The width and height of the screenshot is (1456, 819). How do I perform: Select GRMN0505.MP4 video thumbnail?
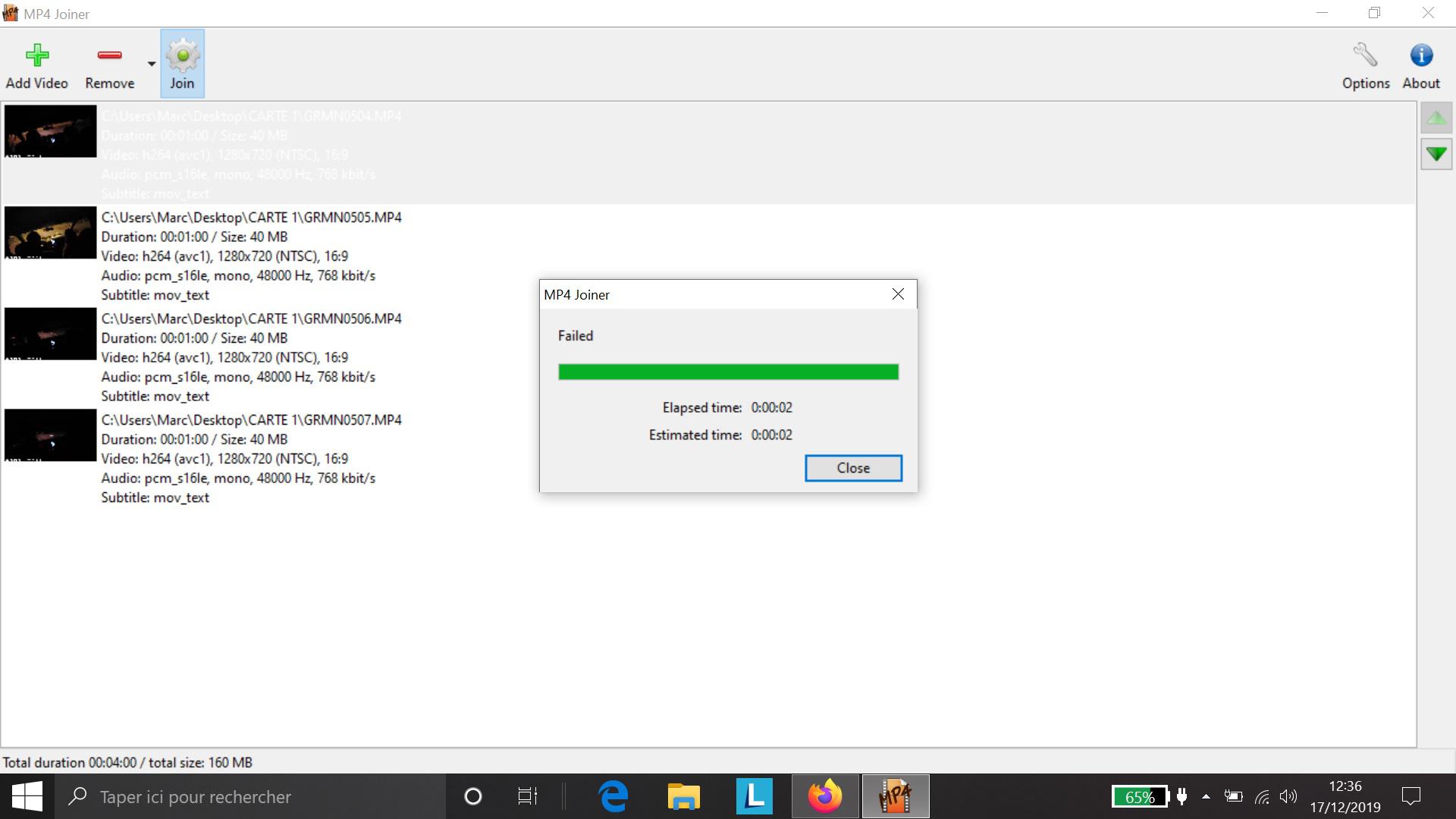click(51, 233)
